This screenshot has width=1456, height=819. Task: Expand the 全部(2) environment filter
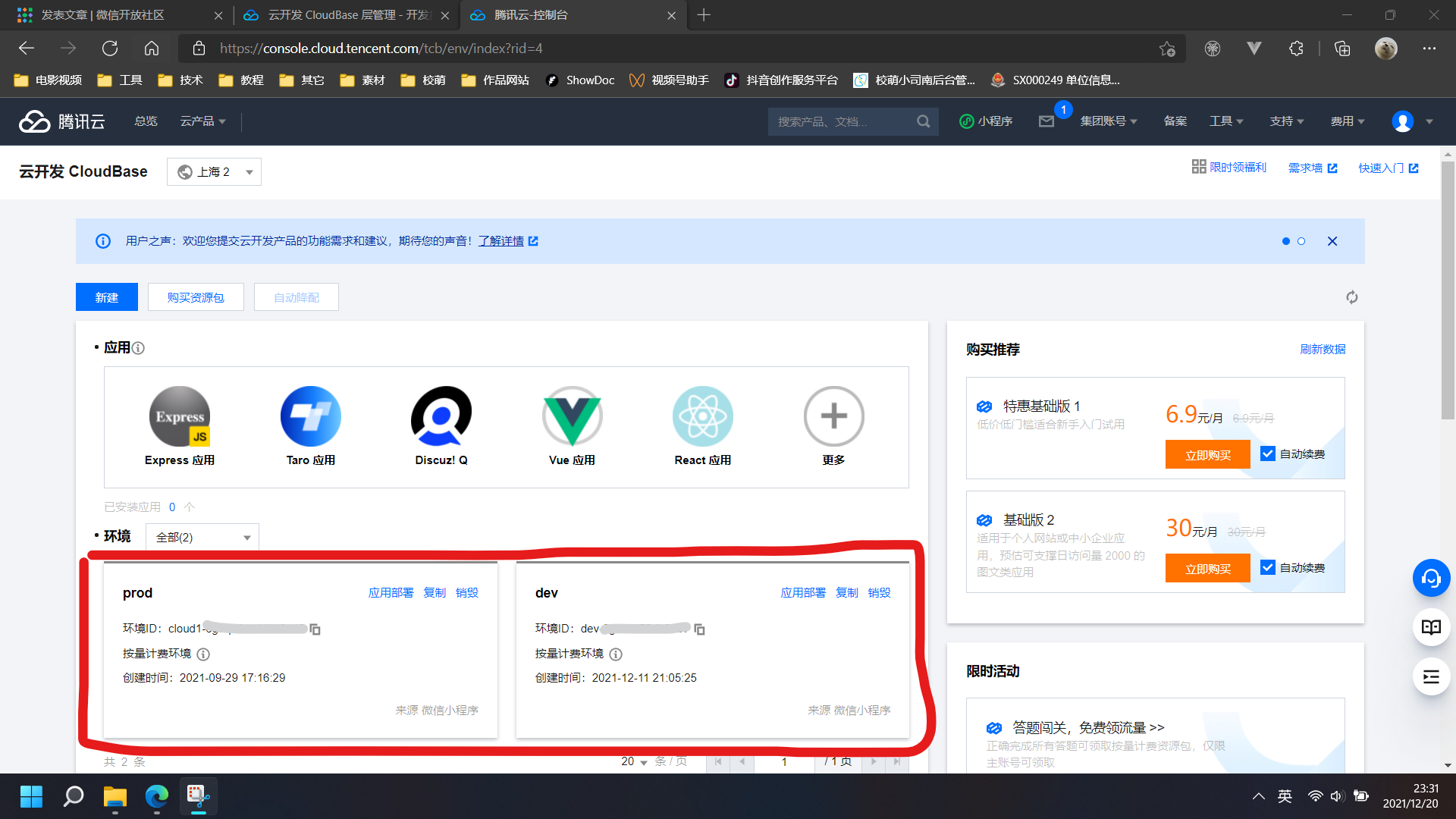(202, 538)
